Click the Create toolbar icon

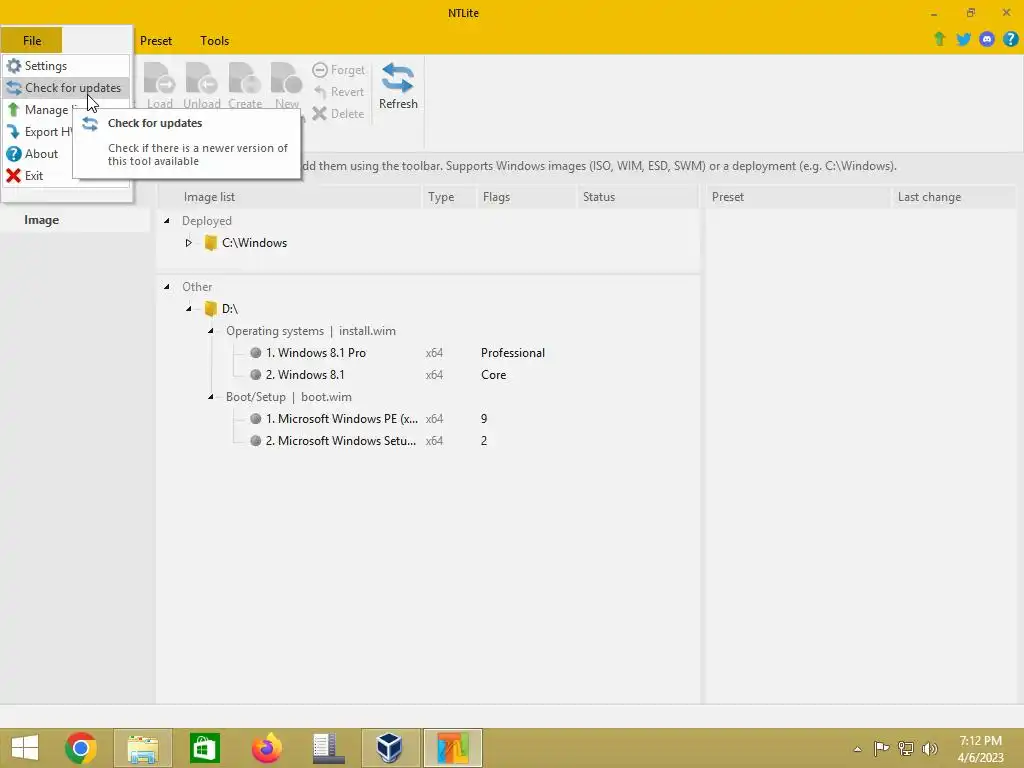click(x=245, y=86)
